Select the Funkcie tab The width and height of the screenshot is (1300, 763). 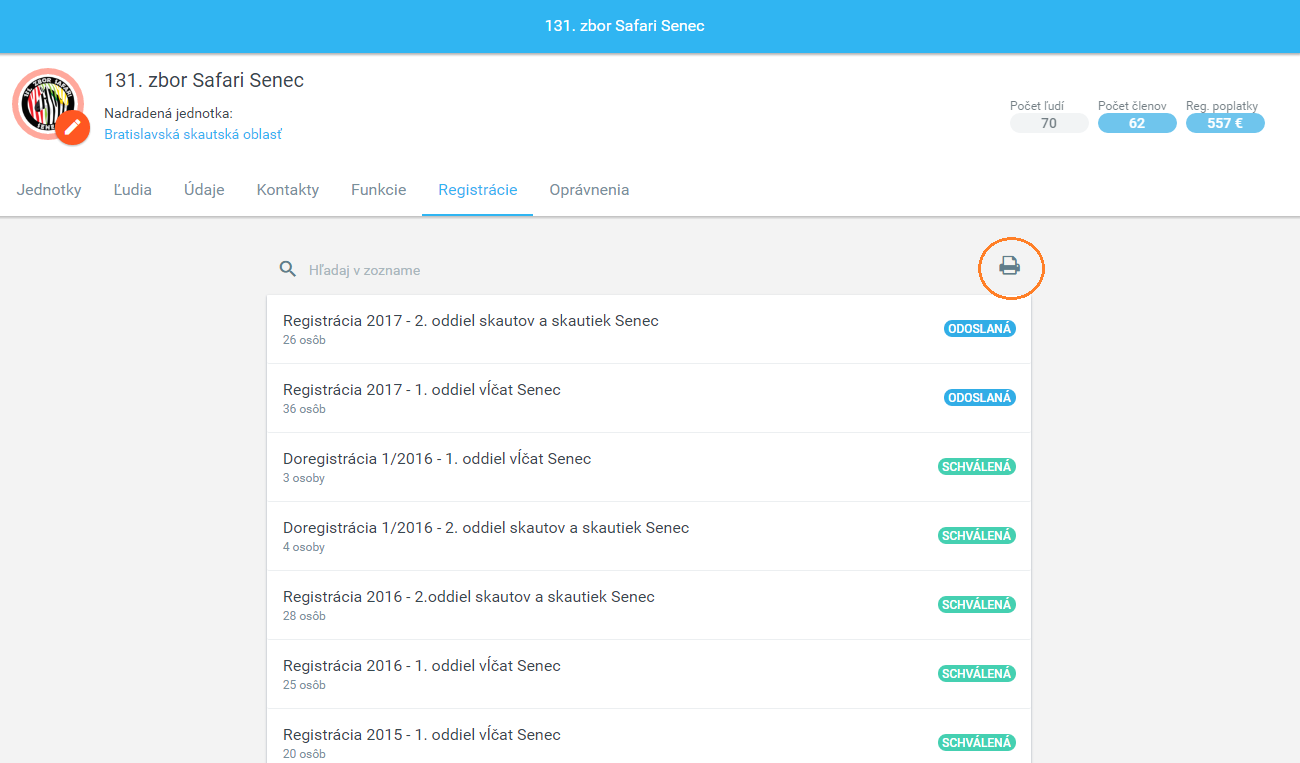pos(379,190)
